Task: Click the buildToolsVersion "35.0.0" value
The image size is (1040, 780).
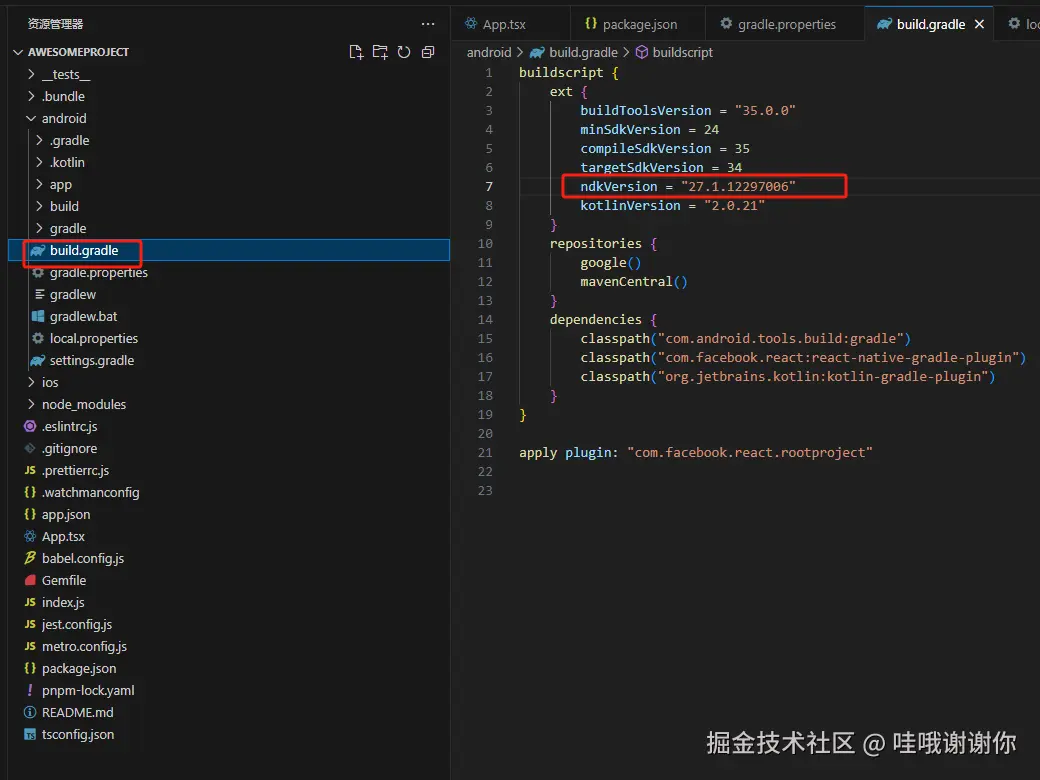Action: (x=765, y=111)
